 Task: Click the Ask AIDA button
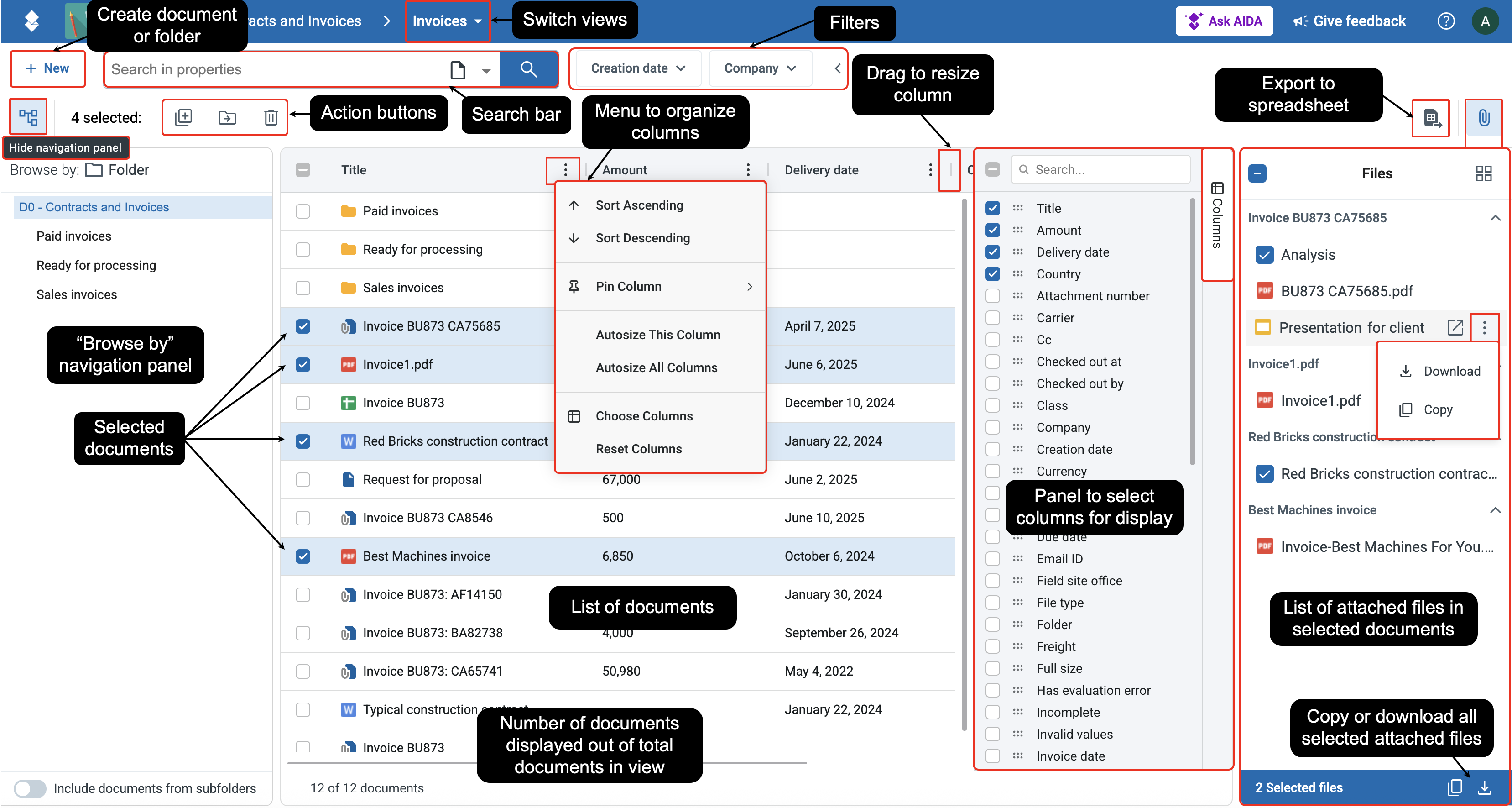[x=1224, y=21]
